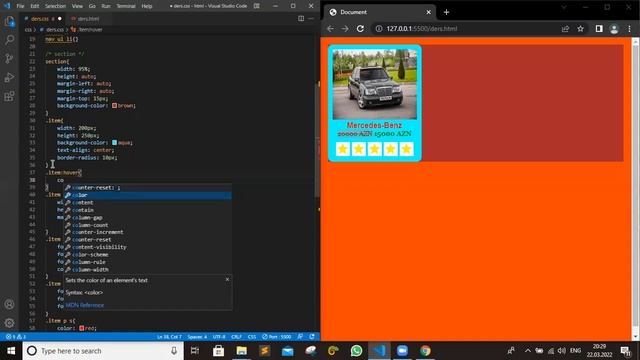The height and width of the screenshot is (360, 640).
Task: Click the .item:hover breadcrumb
Action: 87,29
